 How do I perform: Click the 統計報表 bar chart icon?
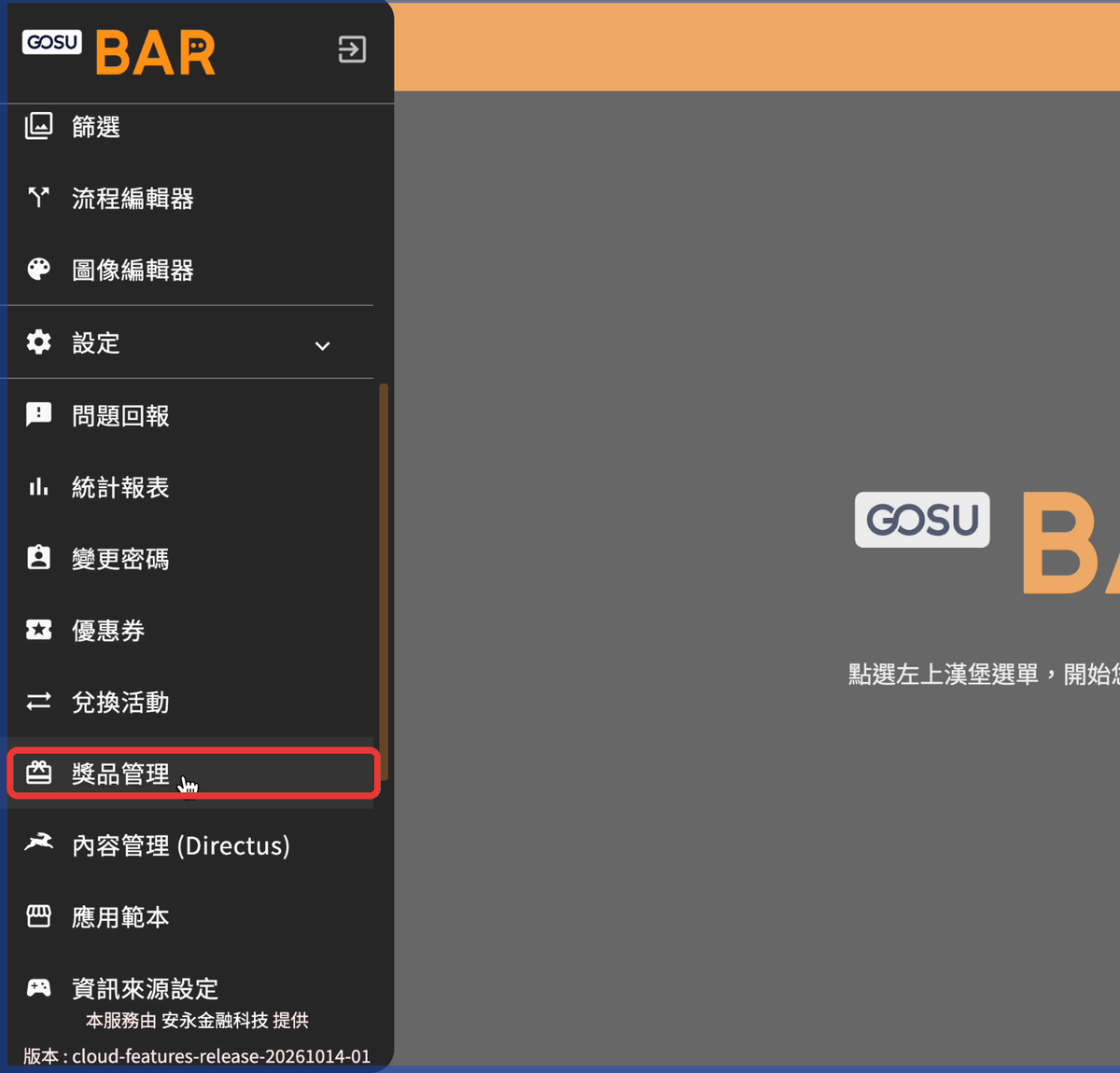[38, 486]
